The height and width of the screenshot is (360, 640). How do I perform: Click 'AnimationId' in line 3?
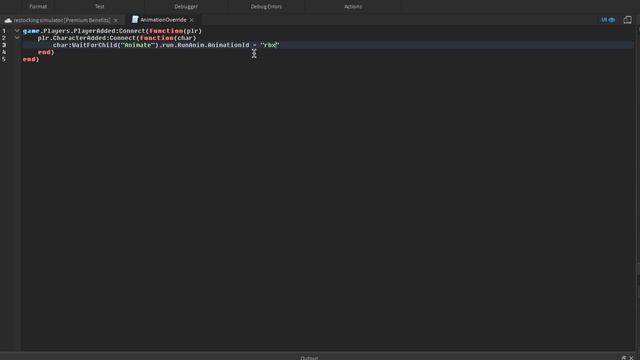point(228,45)
